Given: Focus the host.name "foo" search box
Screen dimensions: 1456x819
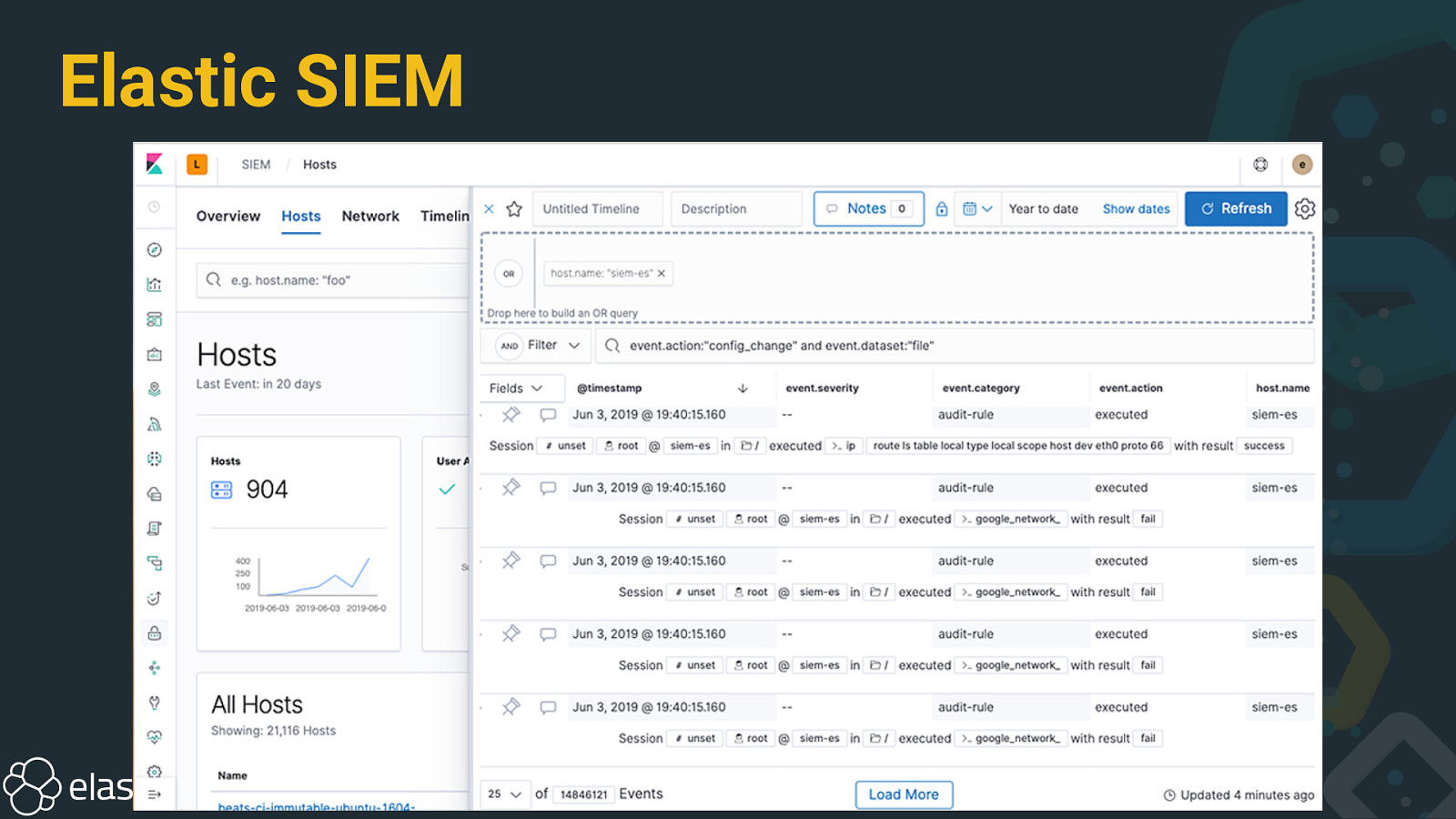Looking at the screenshot, I should [333, 280].
